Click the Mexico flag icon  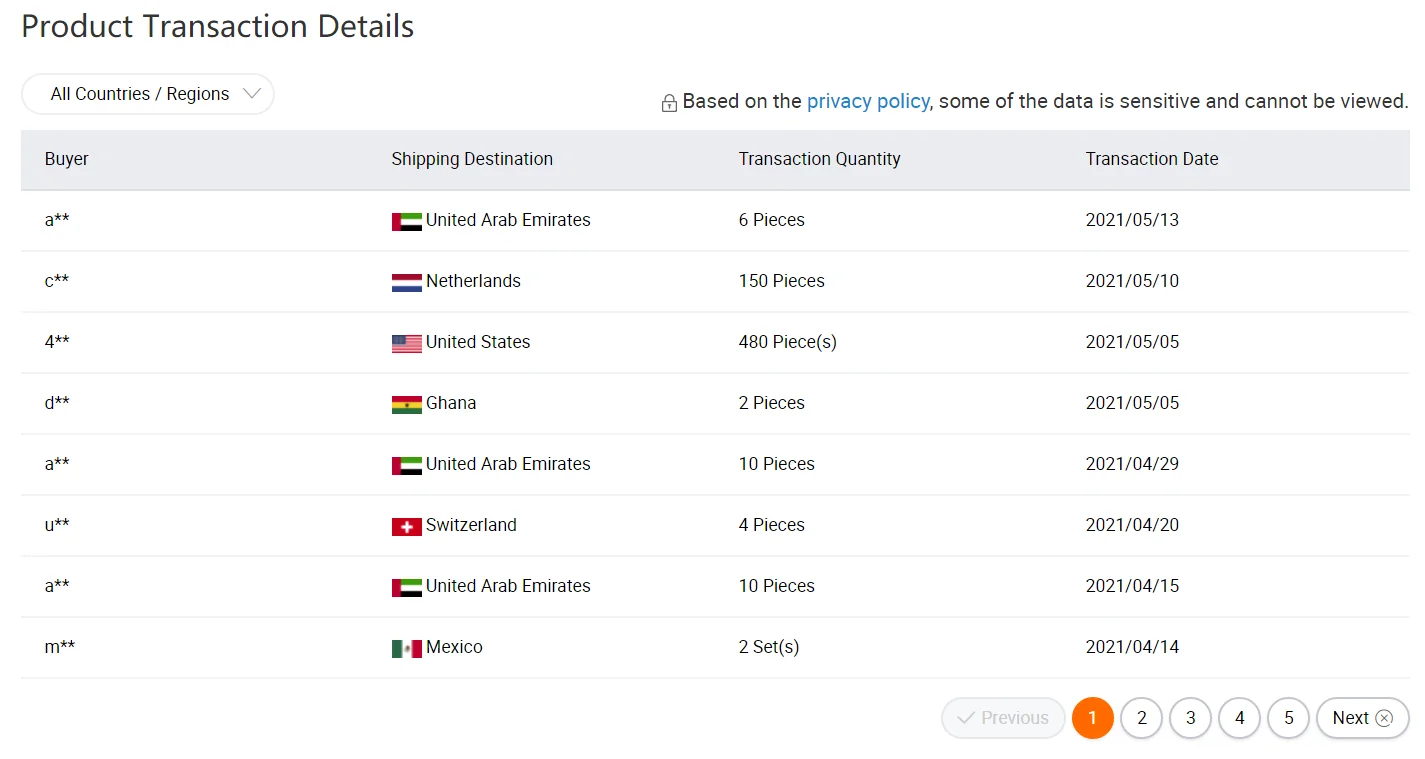coord(406,648)
